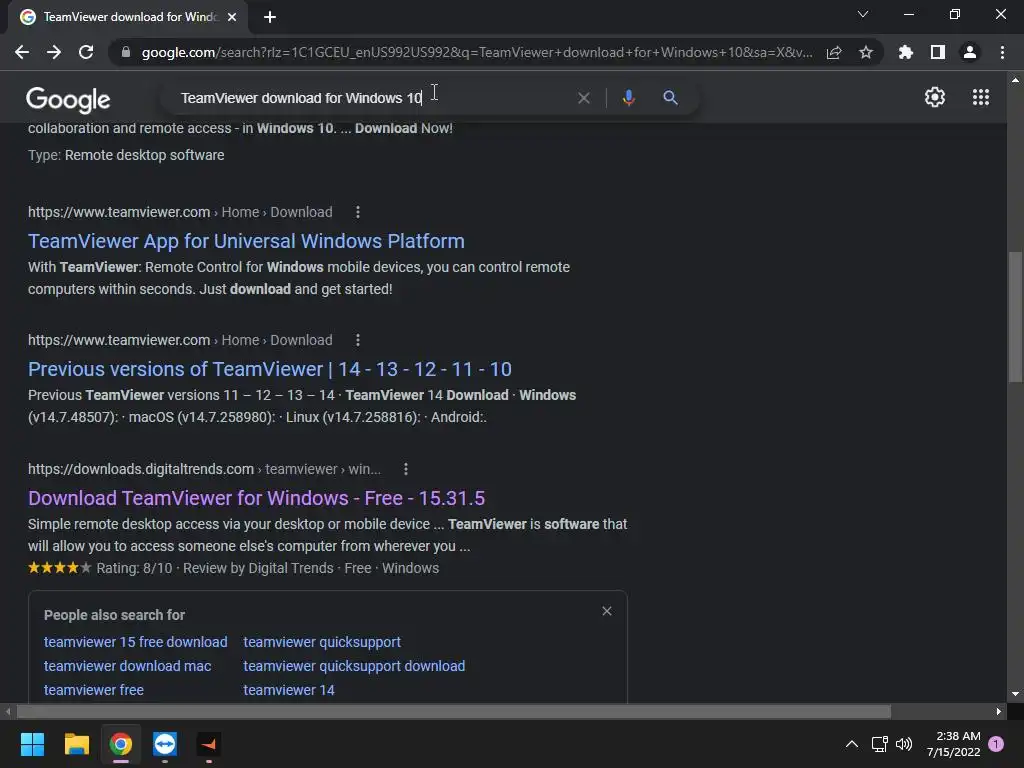This screenshot has height=768, width=1024.
Task: Open the Chrome side panel
Action: coord(938,52)
